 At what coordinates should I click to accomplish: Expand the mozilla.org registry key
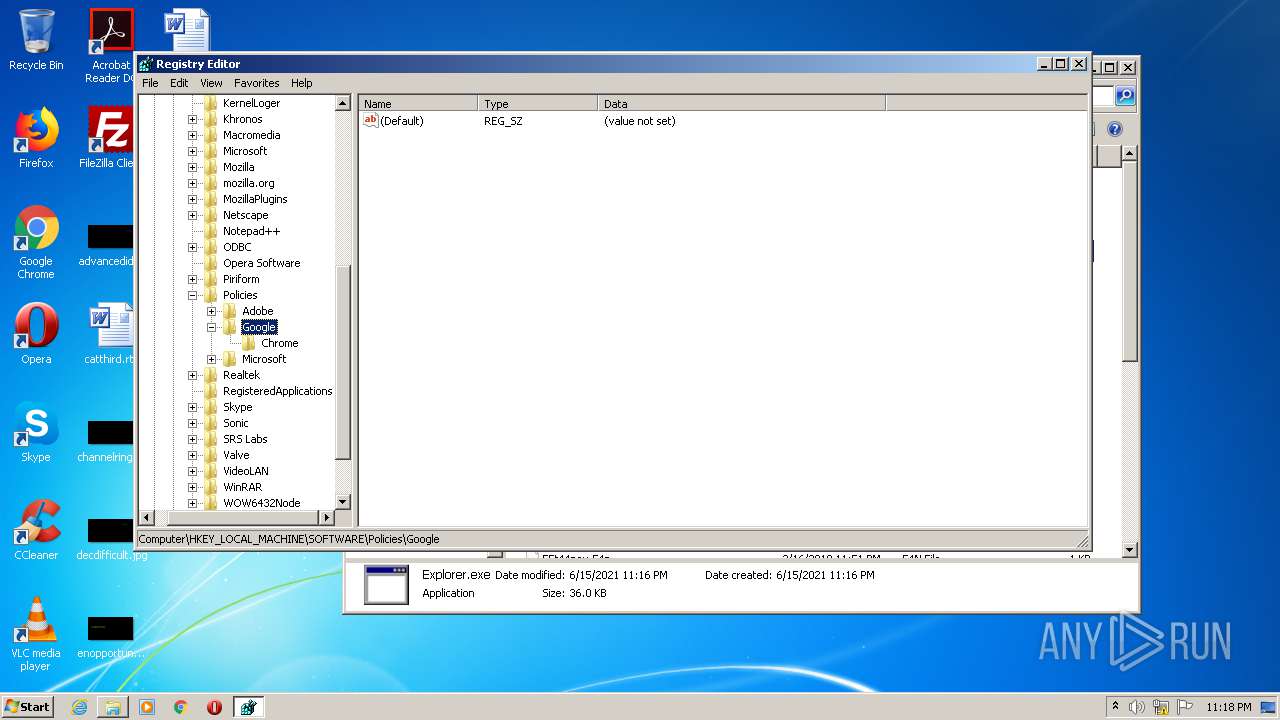[x=193, y=183]
